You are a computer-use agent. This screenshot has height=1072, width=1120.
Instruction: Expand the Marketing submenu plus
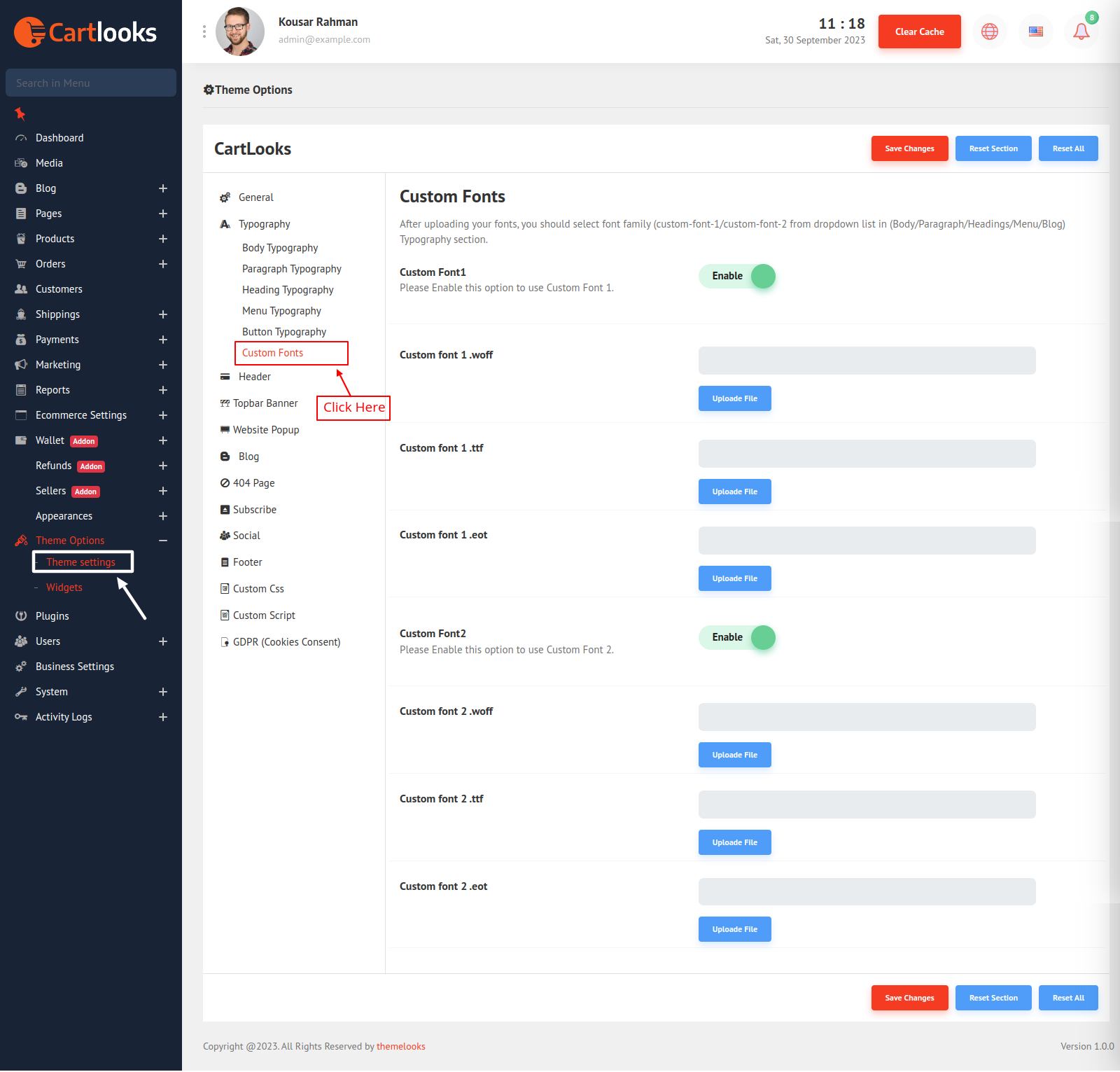(163, 365)
